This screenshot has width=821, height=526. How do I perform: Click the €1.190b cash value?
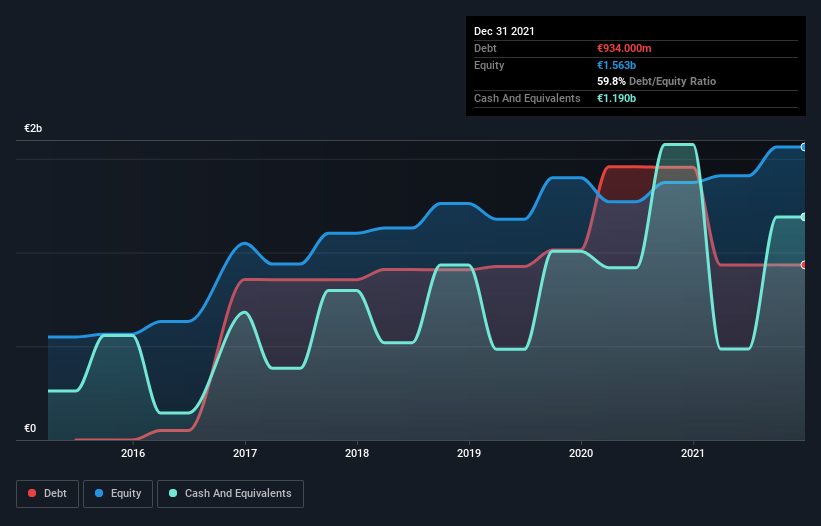tap(616, 98)
